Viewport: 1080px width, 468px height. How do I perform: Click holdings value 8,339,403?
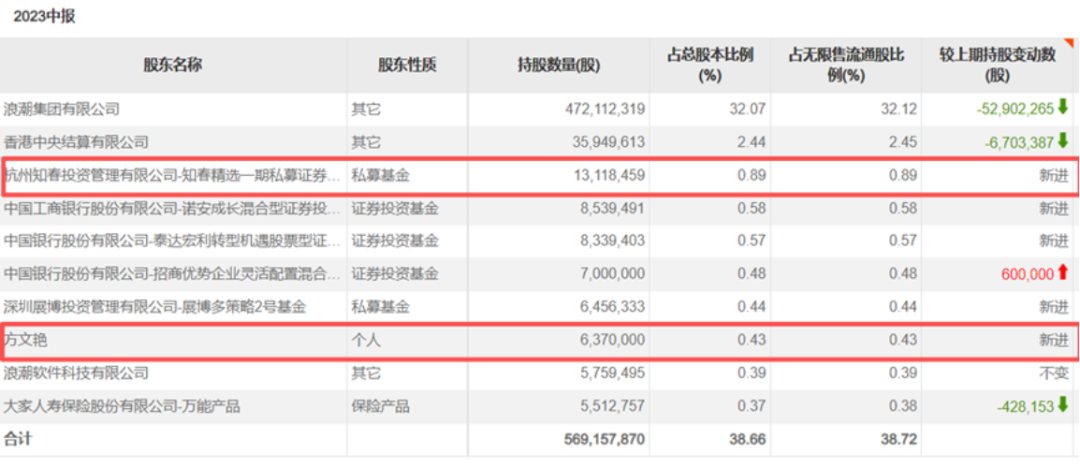(x=610, y=241)
